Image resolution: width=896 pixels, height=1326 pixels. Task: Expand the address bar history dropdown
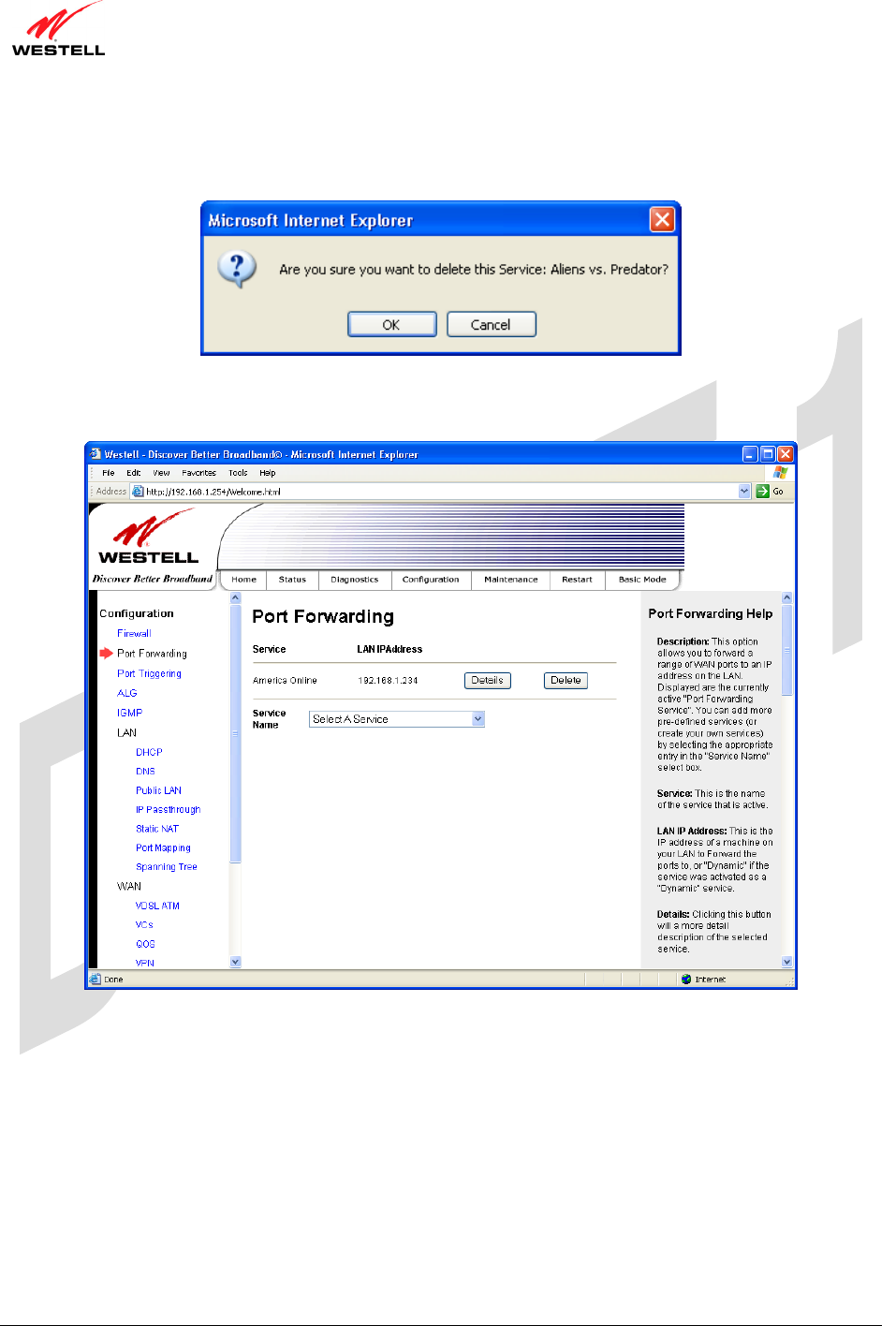[744, 491]
